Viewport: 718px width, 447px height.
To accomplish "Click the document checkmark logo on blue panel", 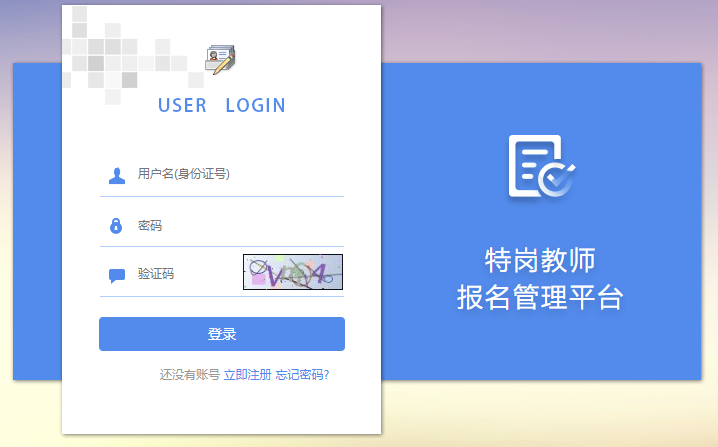I will [x=541, y=166].
